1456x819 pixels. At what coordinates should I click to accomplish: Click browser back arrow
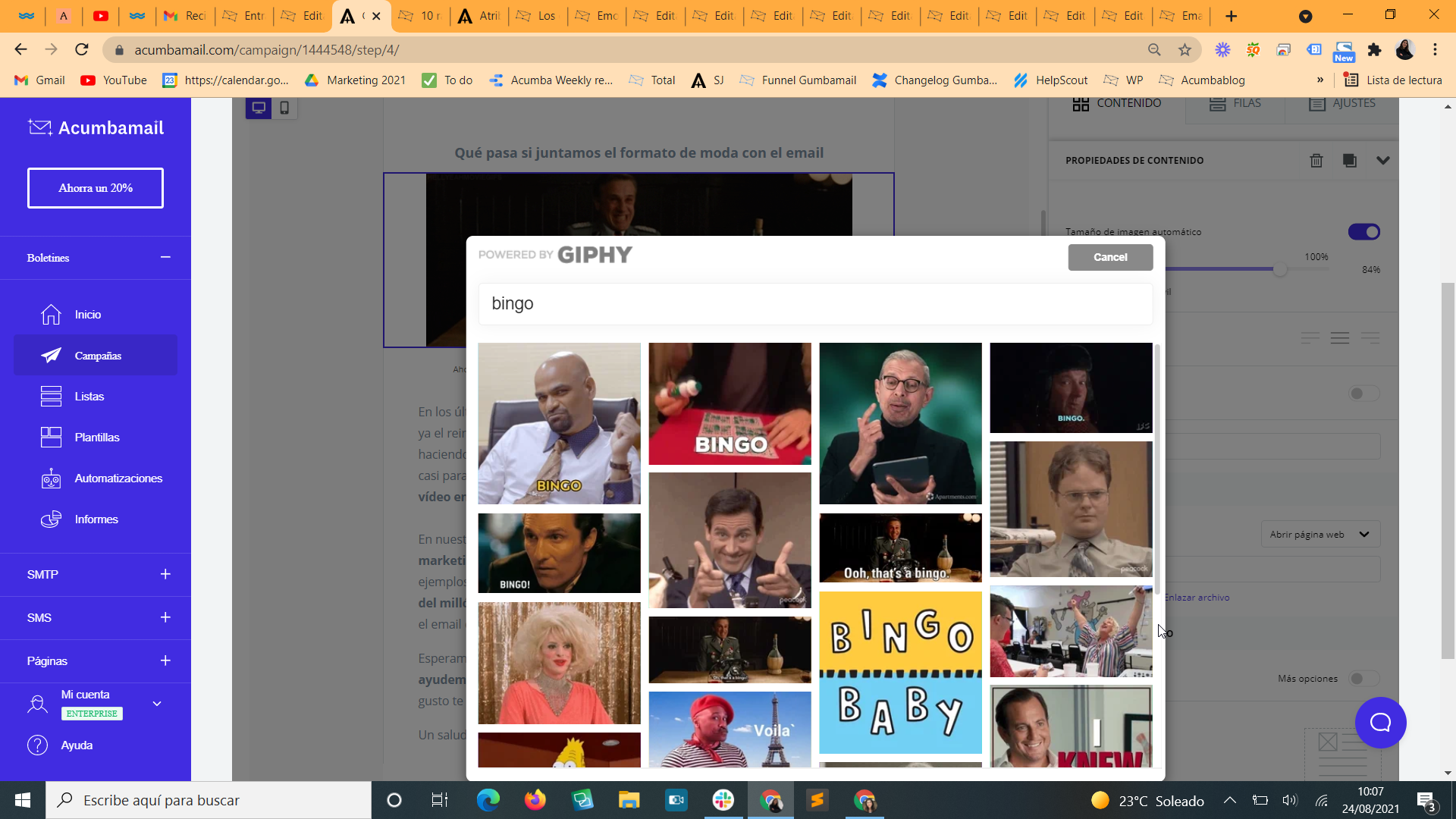click(x=20, y=49)
